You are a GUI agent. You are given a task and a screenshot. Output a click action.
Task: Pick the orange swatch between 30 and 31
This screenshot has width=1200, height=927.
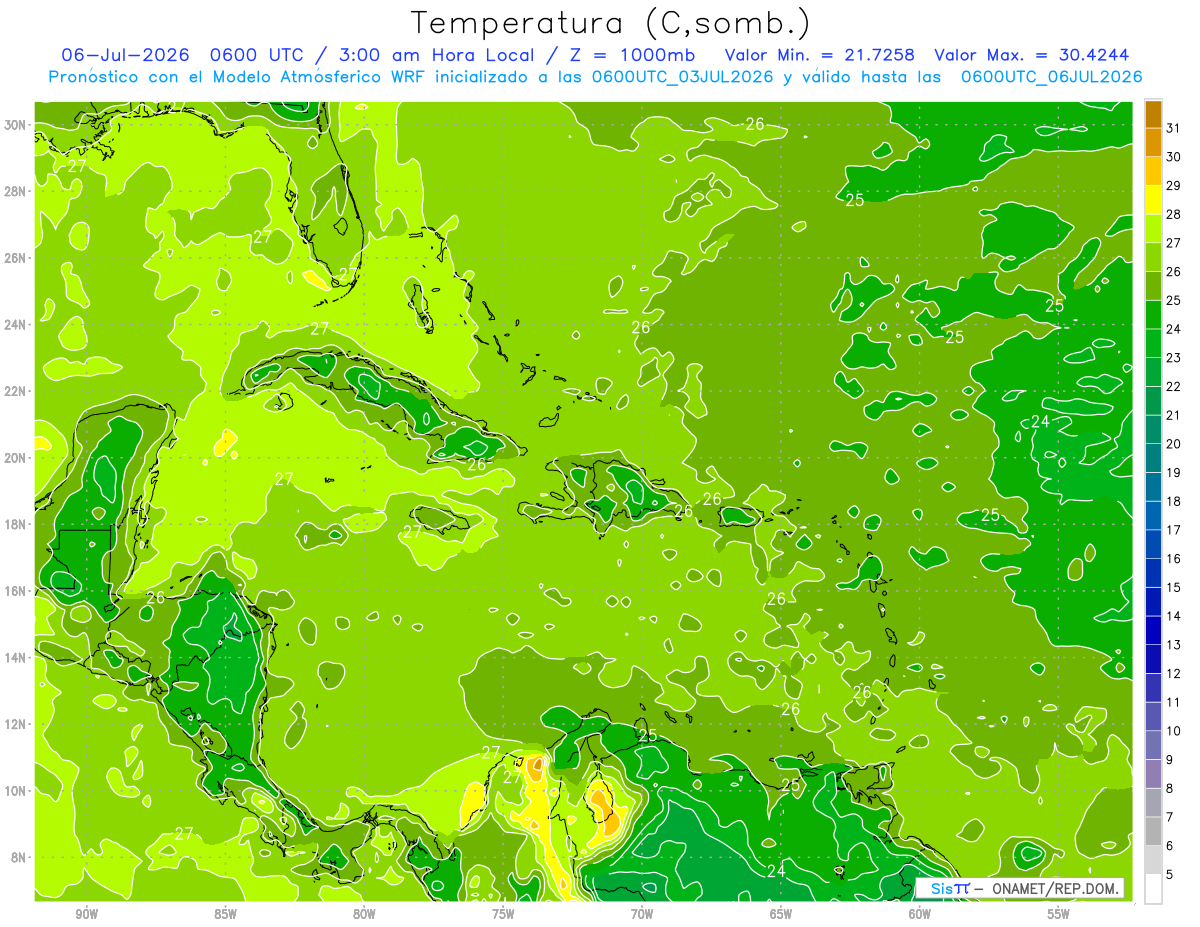coord(1153,143)
